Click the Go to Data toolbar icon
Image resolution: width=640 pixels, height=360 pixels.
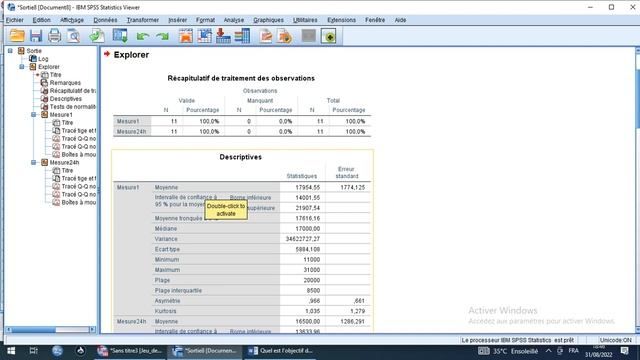[186, 36]
